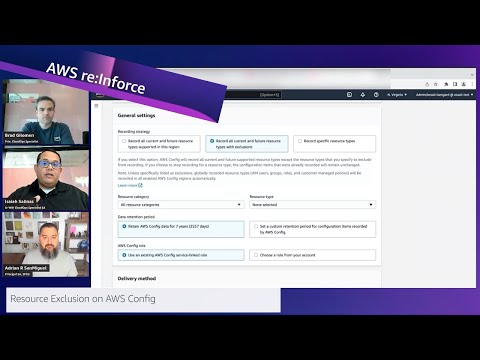
Task: Click Isaiah Salinas's video thumbnail
Action: click(46, 180)
